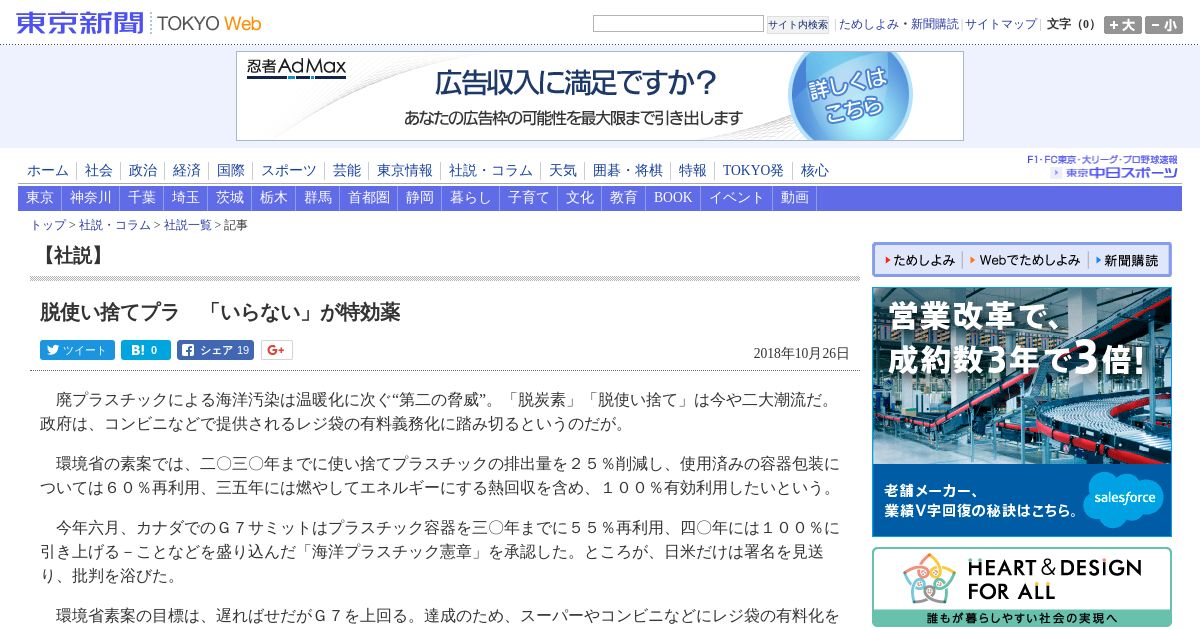The width and height of the screenshot is (1200, 630).
Task: Open the ためしよみ・新聞購読 link
Action: pyautogui.click(x=898, y=24)
